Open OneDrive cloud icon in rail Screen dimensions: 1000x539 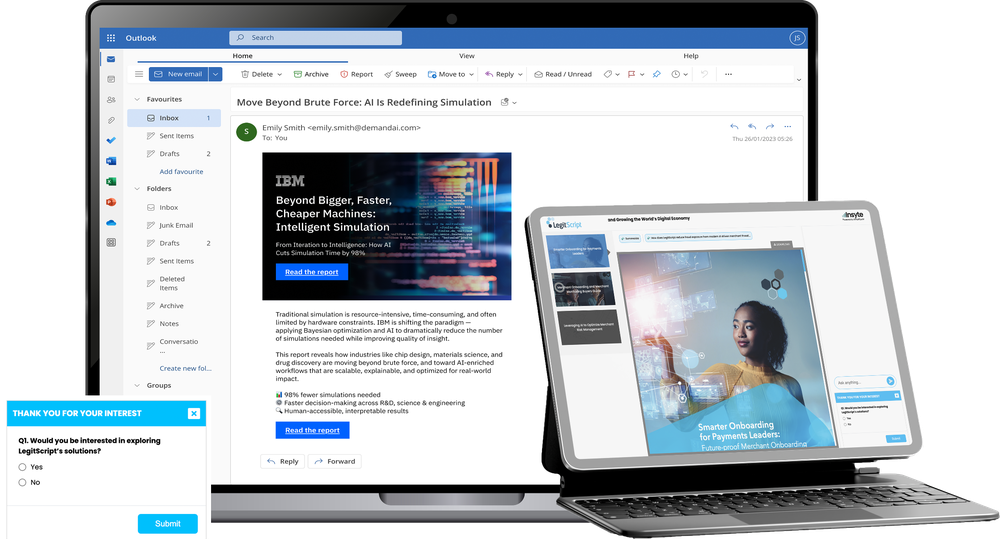click(x=111, y=223)
